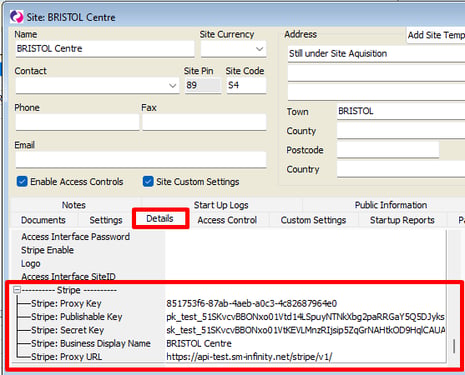Click the Add Site Template button

tap(436, 35)
